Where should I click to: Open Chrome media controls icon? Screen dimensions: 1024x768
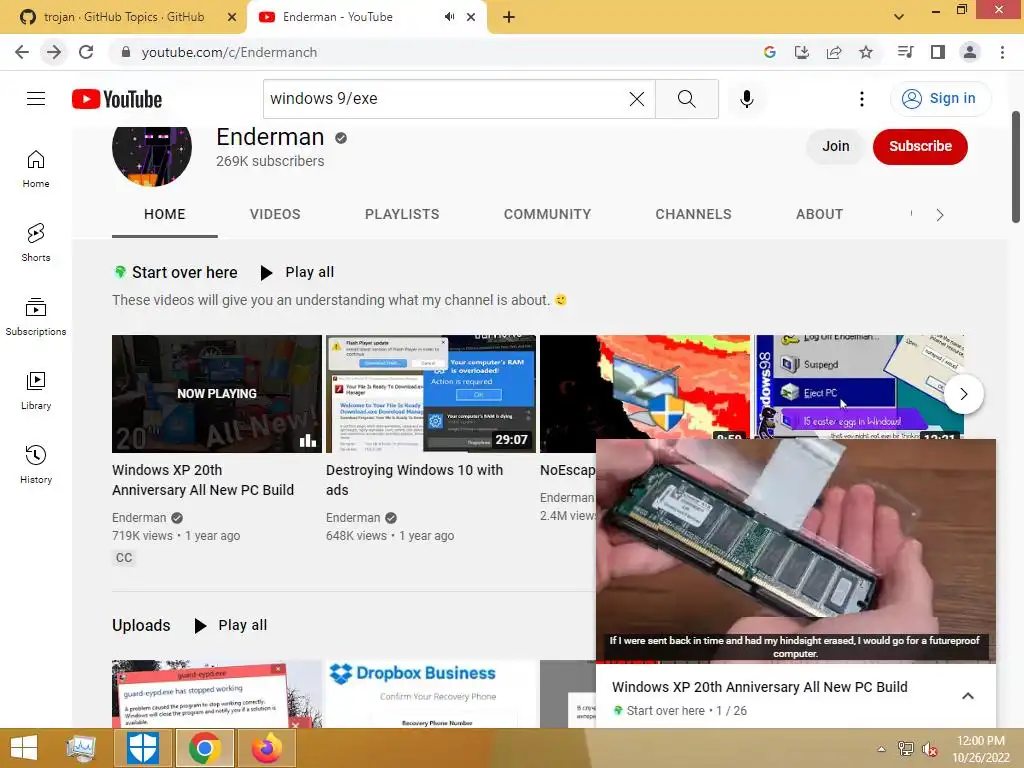[905, 52]
